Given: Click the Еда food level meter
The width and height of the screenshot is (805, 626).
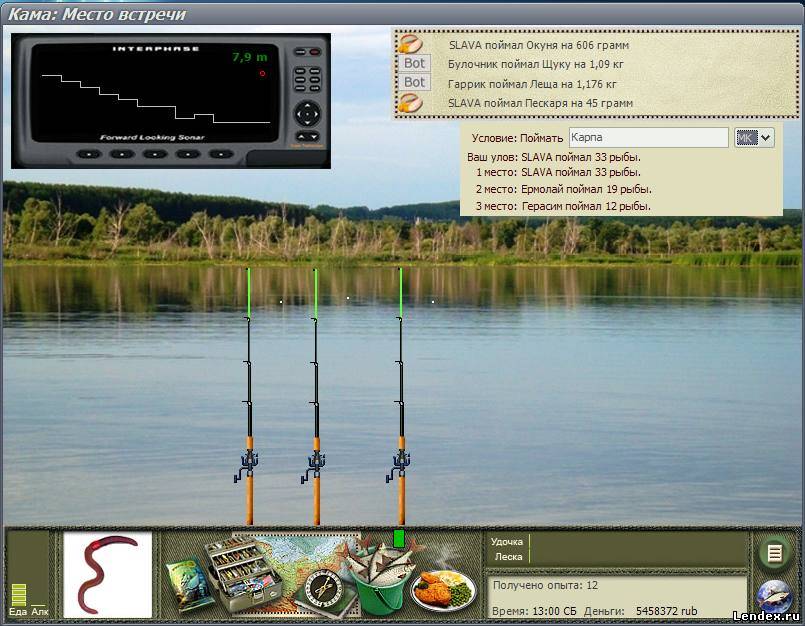Looking at the screenshot, I should 18,595.
